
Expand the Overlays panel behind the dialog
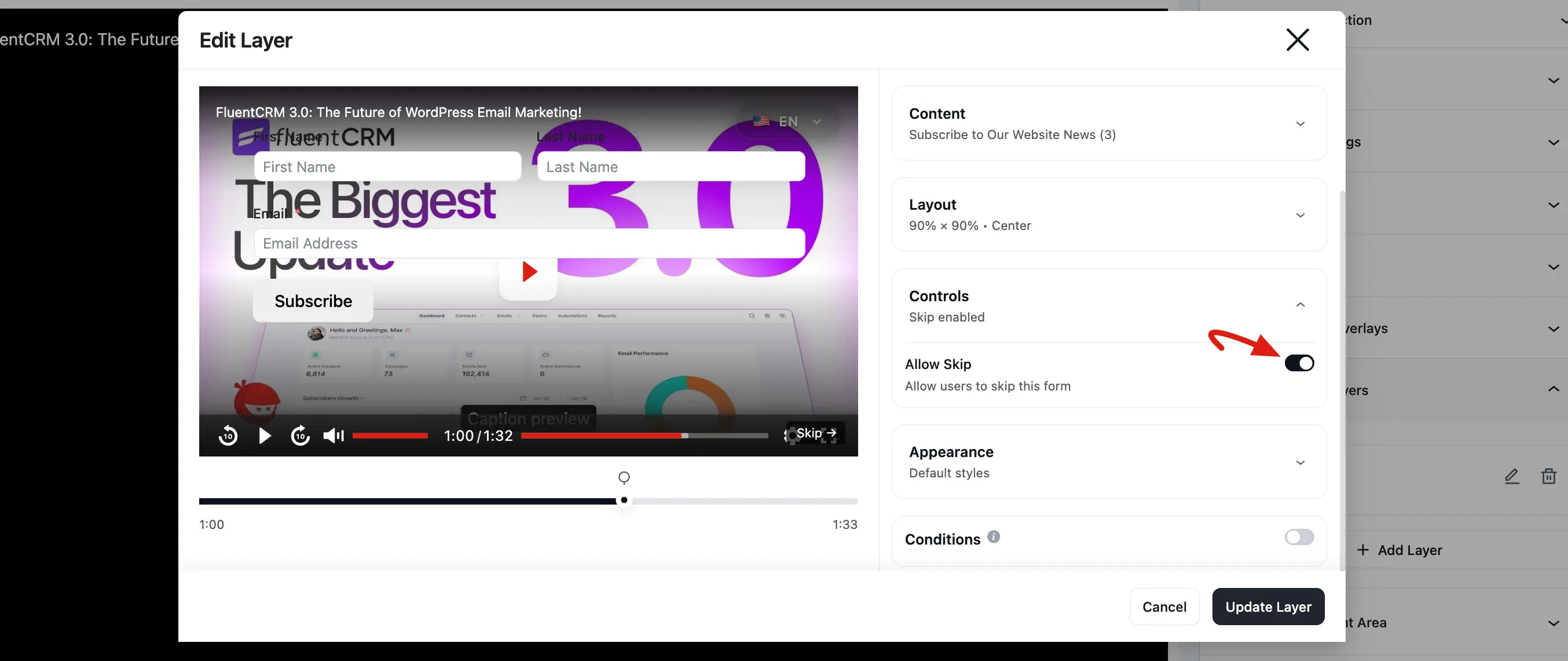pyautogui.click(x=1554, y=329)
